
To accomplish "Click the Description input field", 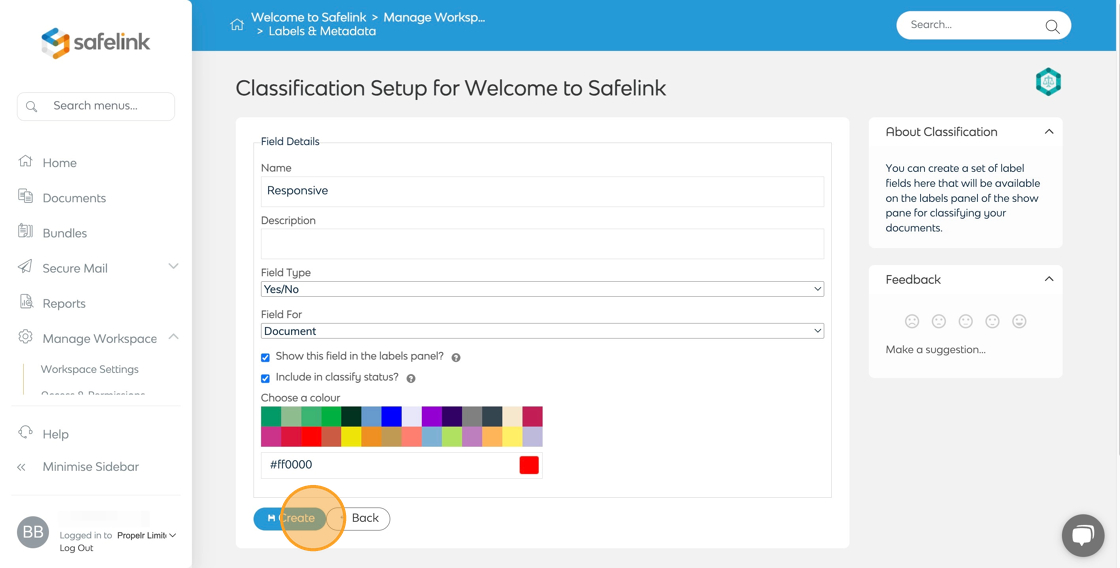I will click(542, 243).
